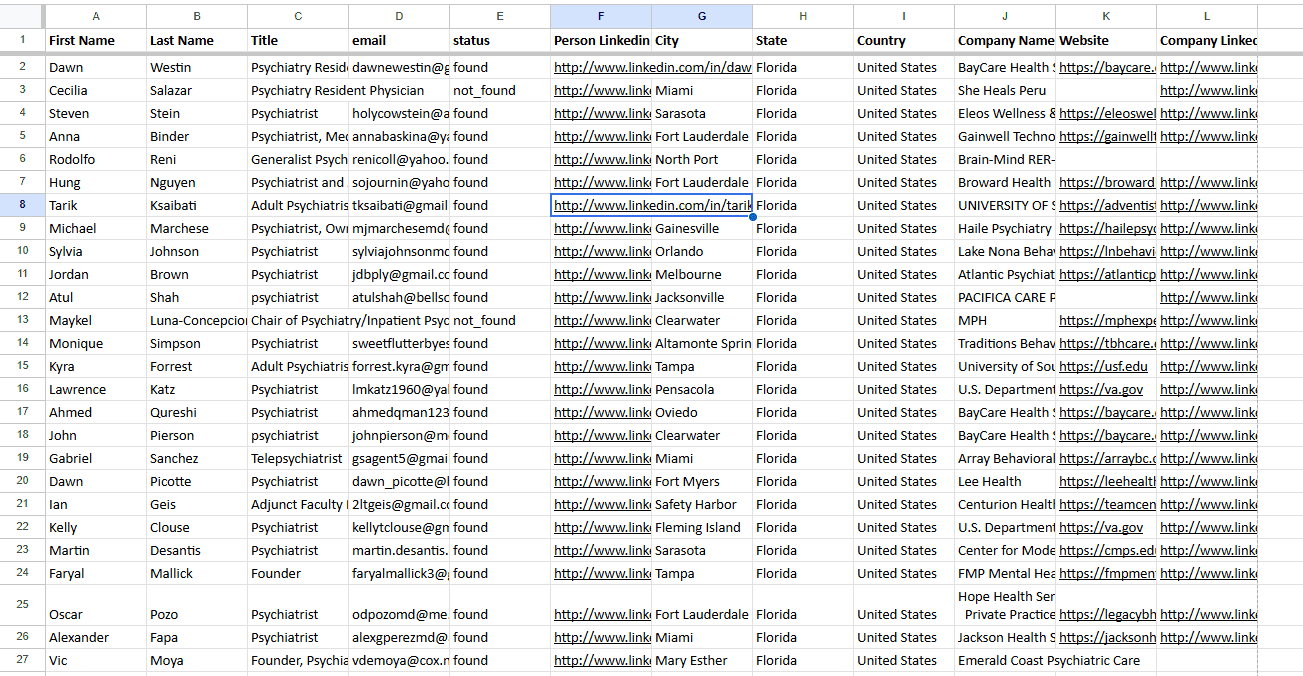1303x676 pixels.
Task: Select row 8 header number
Action: (x=22, y=205)
